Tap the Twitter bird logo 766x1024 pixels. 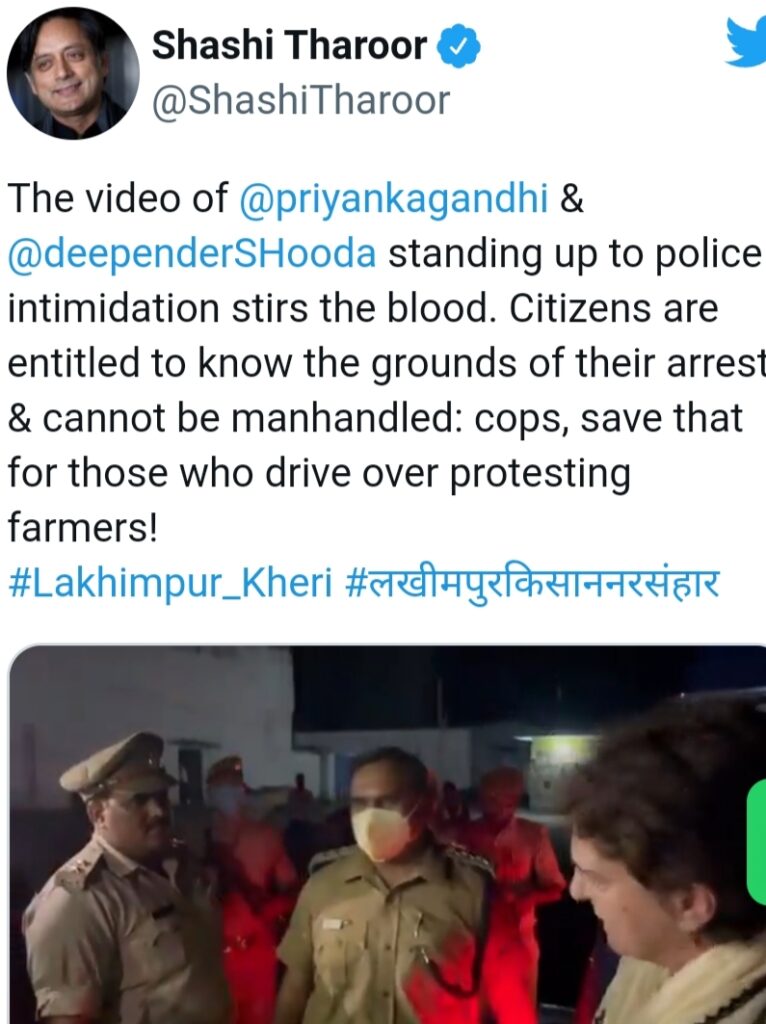click(x=747, y=42)
